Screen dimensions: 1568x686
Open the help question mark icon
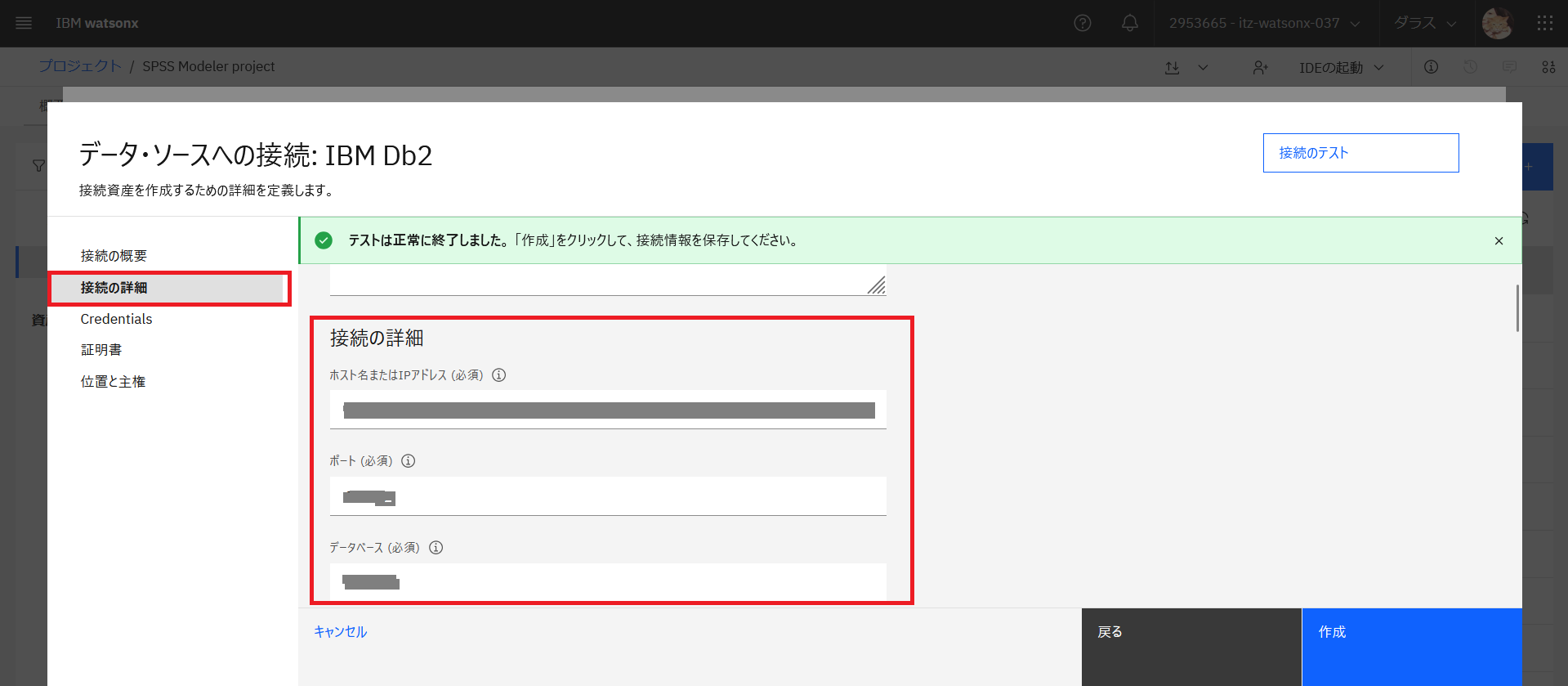coord(1083,23)
